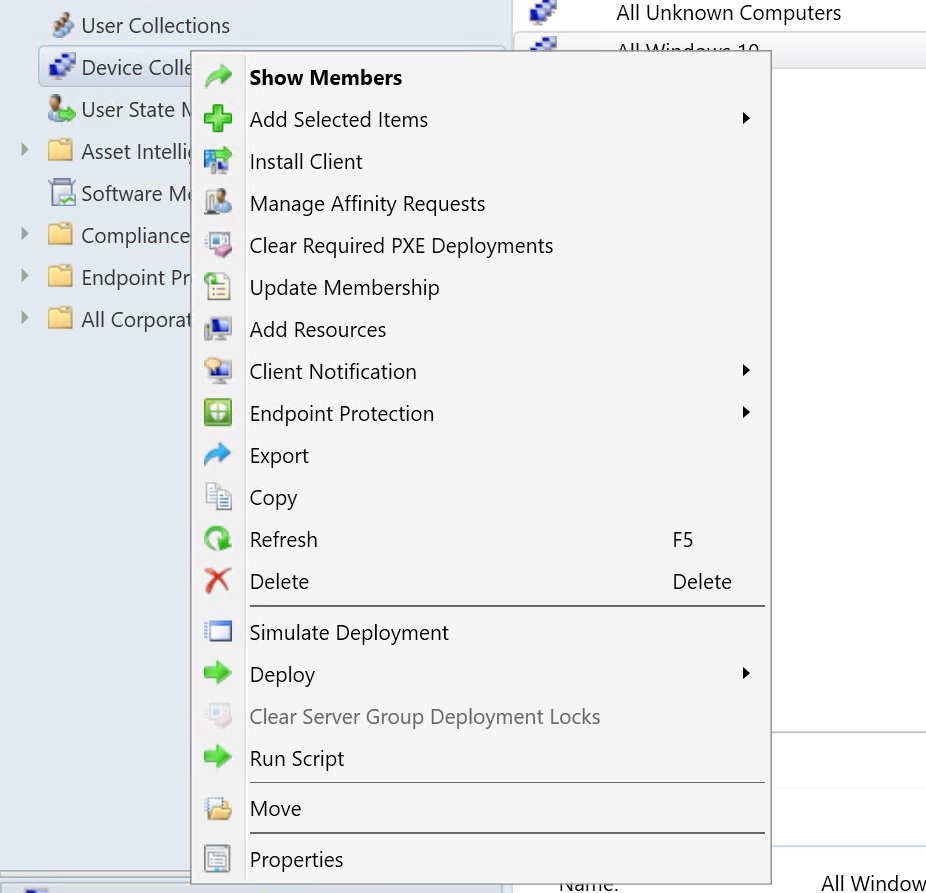Image resolution: width=926 pixels, height=893 pixels.
Task: Choose Show Members from context menu
Action: (326, 78)
